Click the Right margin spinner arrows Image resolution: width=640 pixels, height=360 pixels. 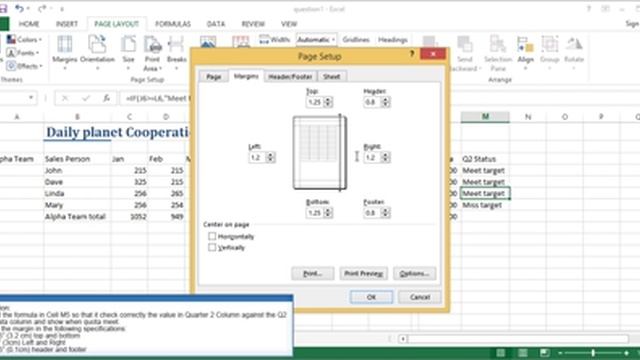click(385, 157)
